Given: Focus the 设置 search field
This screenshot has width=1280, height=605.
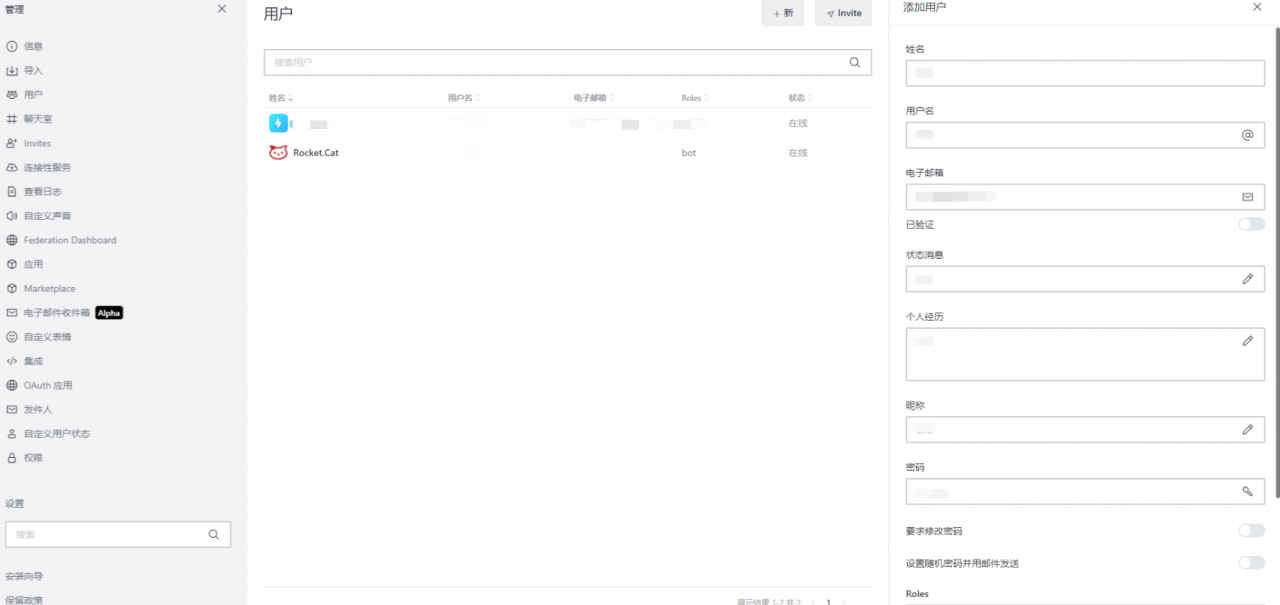Looking at the screenshot, I should pyautogui.click(x=118, y=534).
